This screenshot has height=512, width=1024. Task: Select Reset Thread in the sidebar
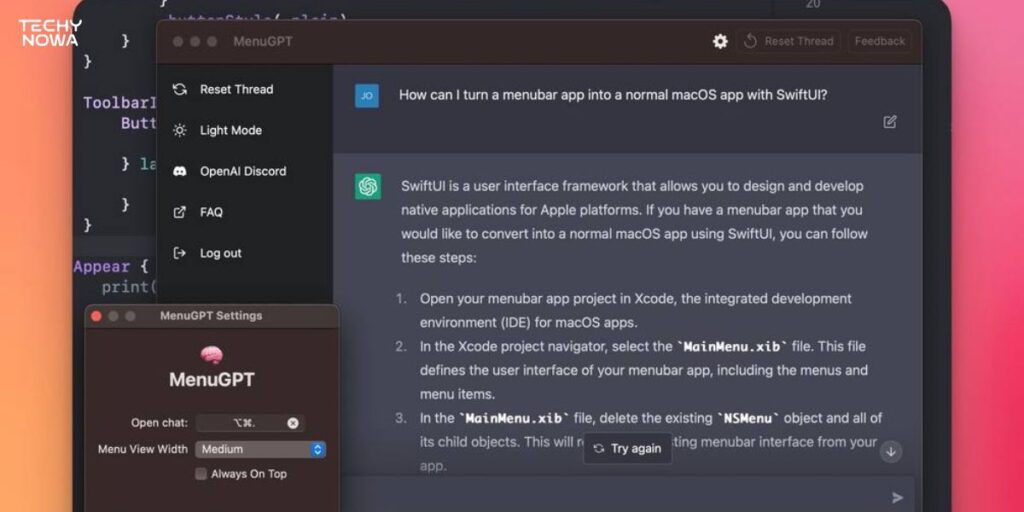(223, 89)
